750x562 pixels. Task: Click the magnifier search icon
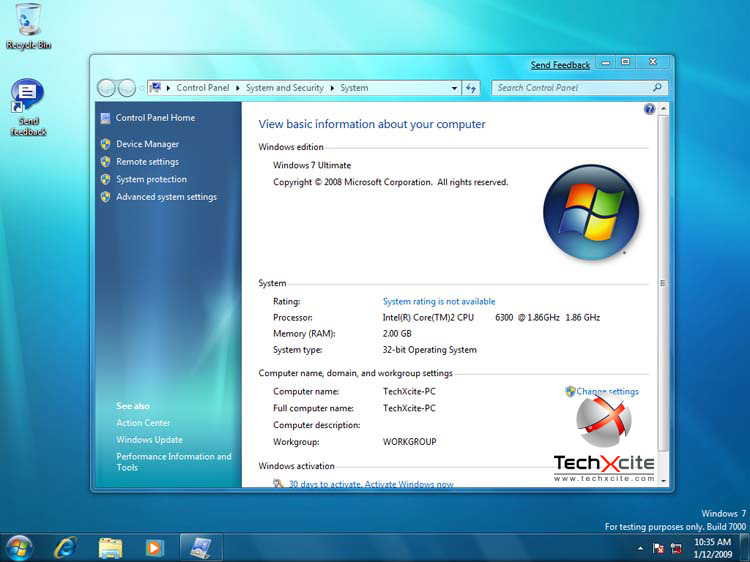[x=657, y=88]
